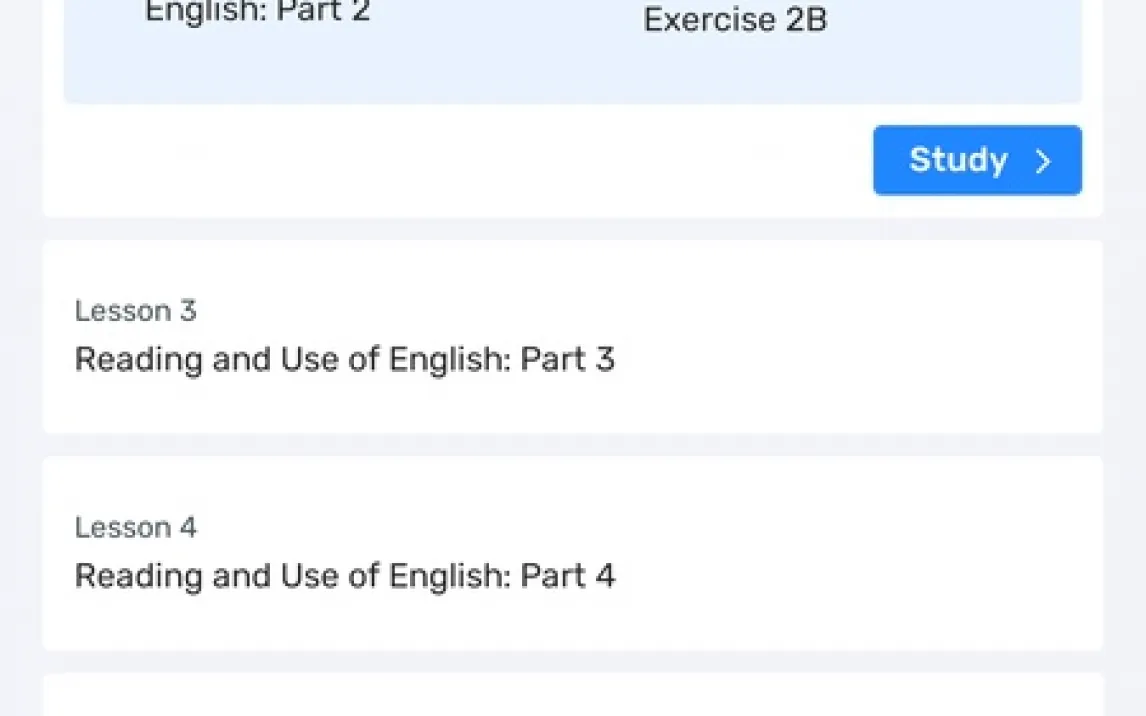Click the Lesson 4 label text
Image resolution: width=1146 pixels, height=716 pixels.
point(136,527)
